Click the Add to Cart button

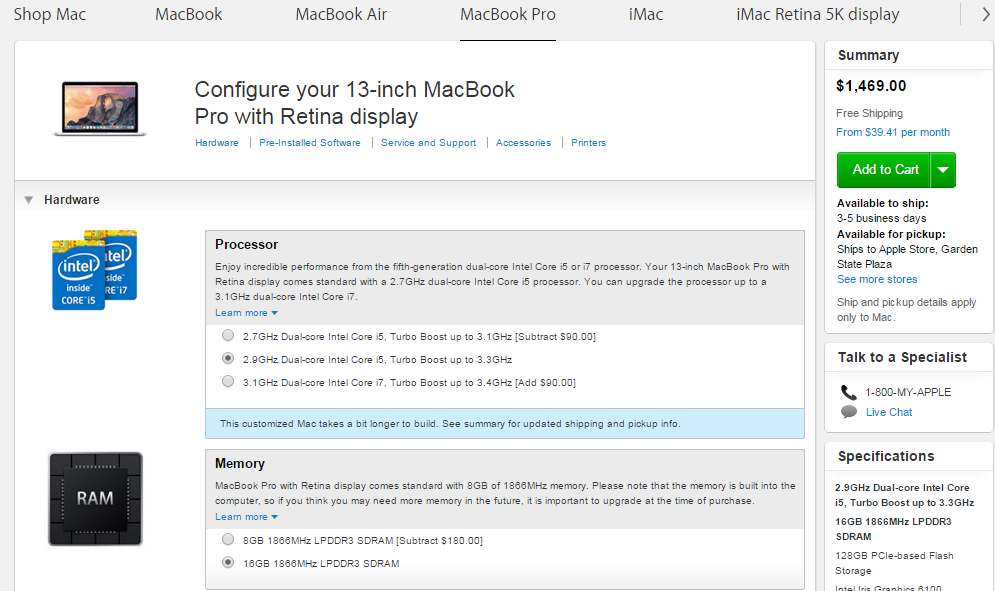click(x=884, y=170)
